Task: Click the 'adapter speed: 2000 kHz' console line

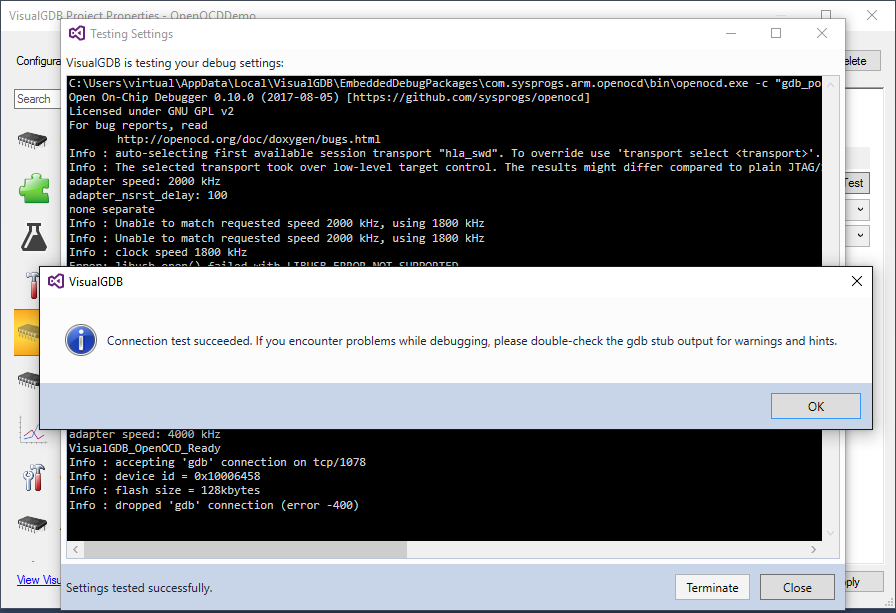Action: coord(145,181)
